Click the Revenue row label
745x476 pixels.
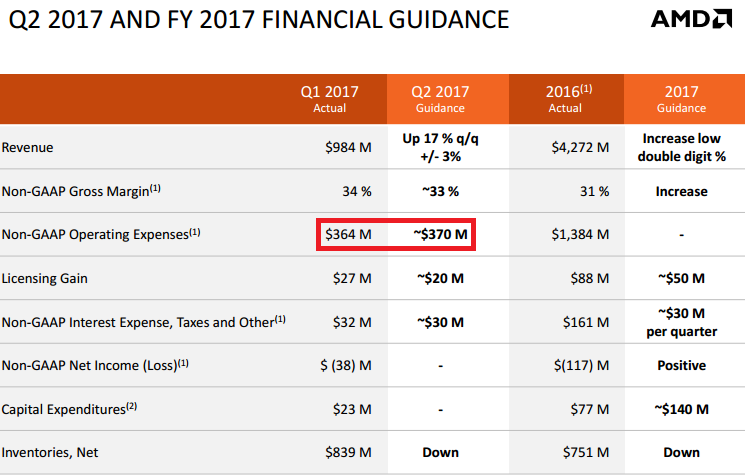(x=28, y=148)
